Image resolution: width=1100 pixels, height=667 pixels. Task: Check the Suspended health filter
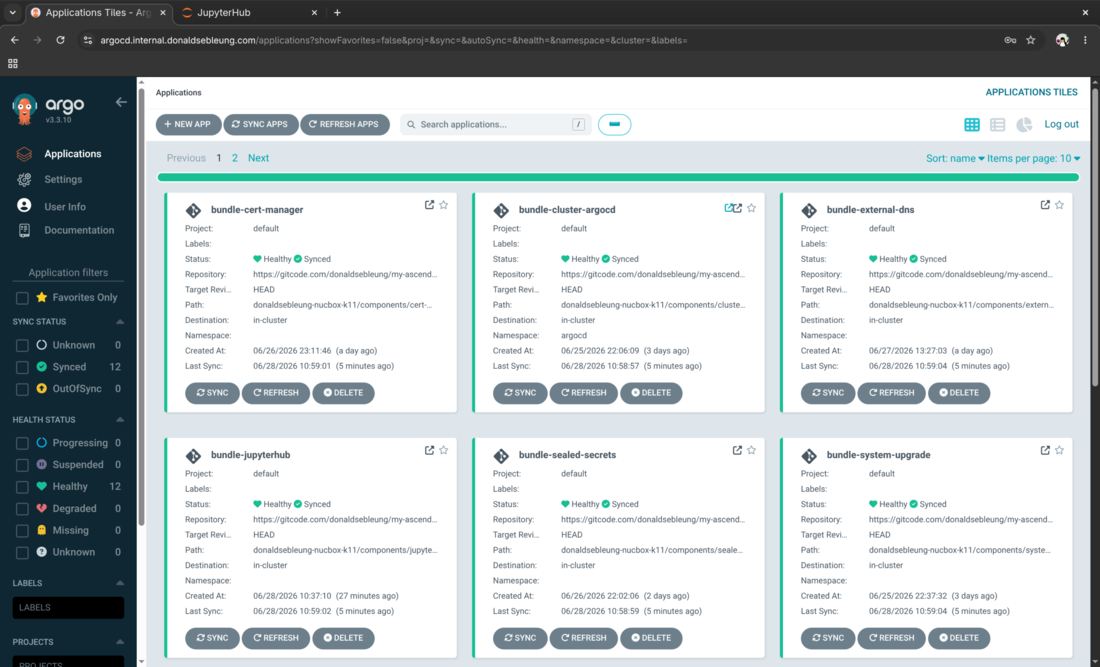(x=22, y=465)
